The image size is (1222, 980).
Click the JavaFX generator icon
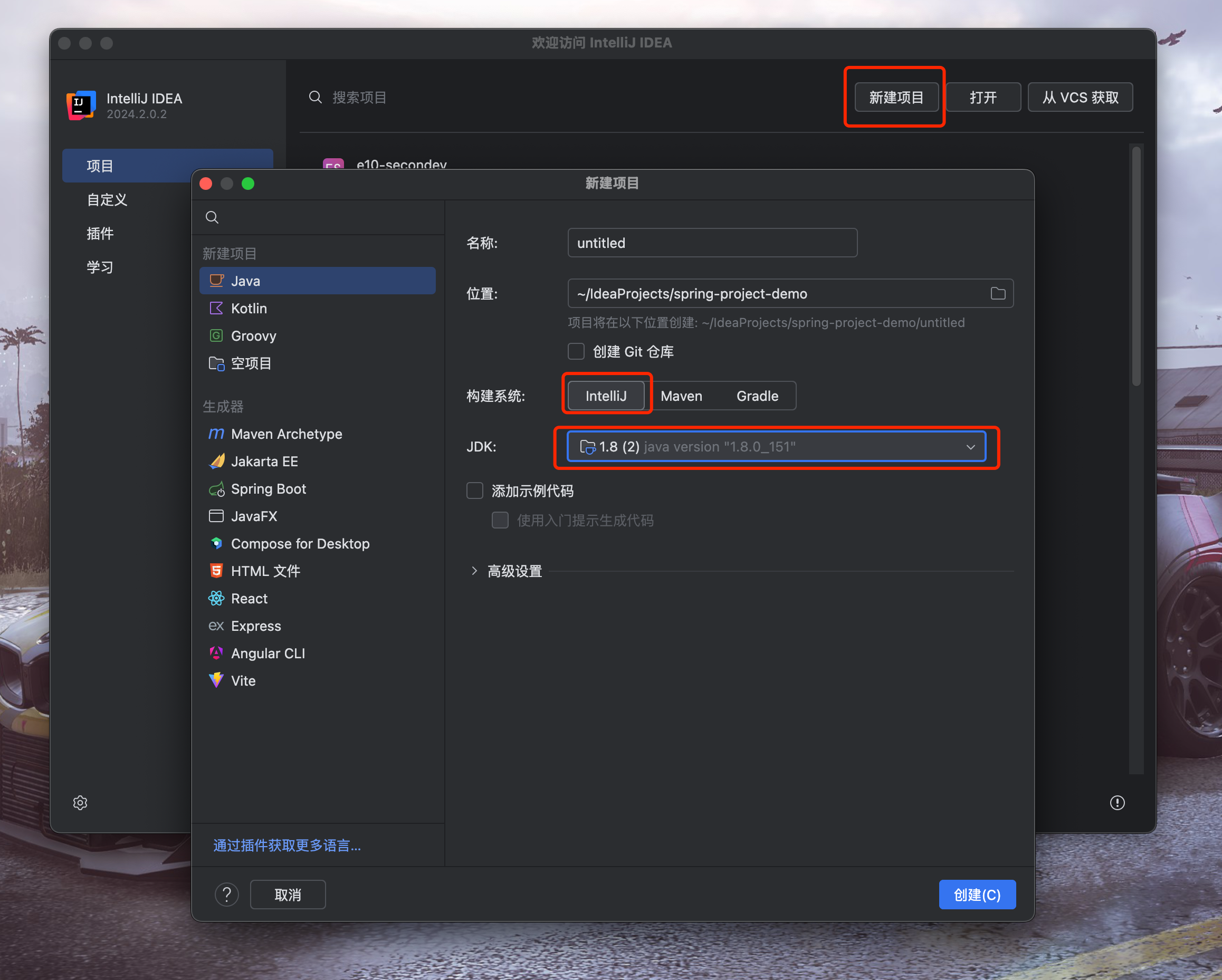pyautogui.click(x=216, y=516)
